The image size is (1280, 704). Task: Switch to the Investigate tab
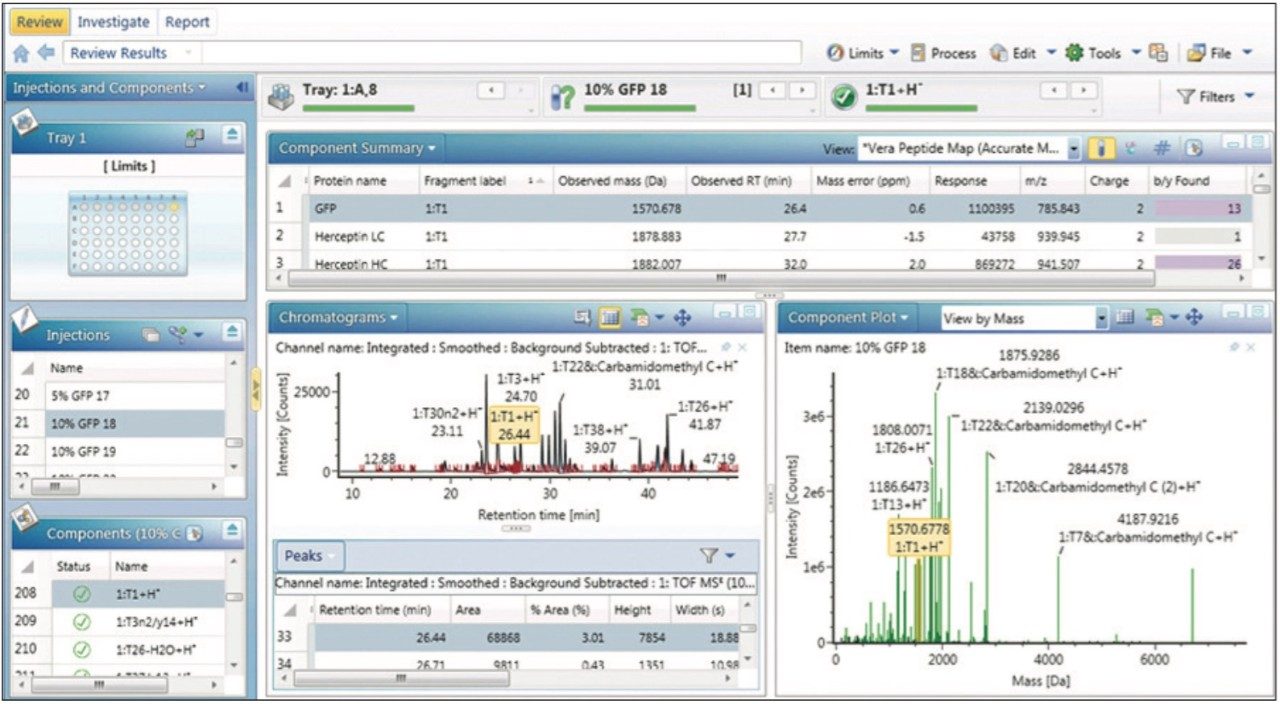point(114,21)
